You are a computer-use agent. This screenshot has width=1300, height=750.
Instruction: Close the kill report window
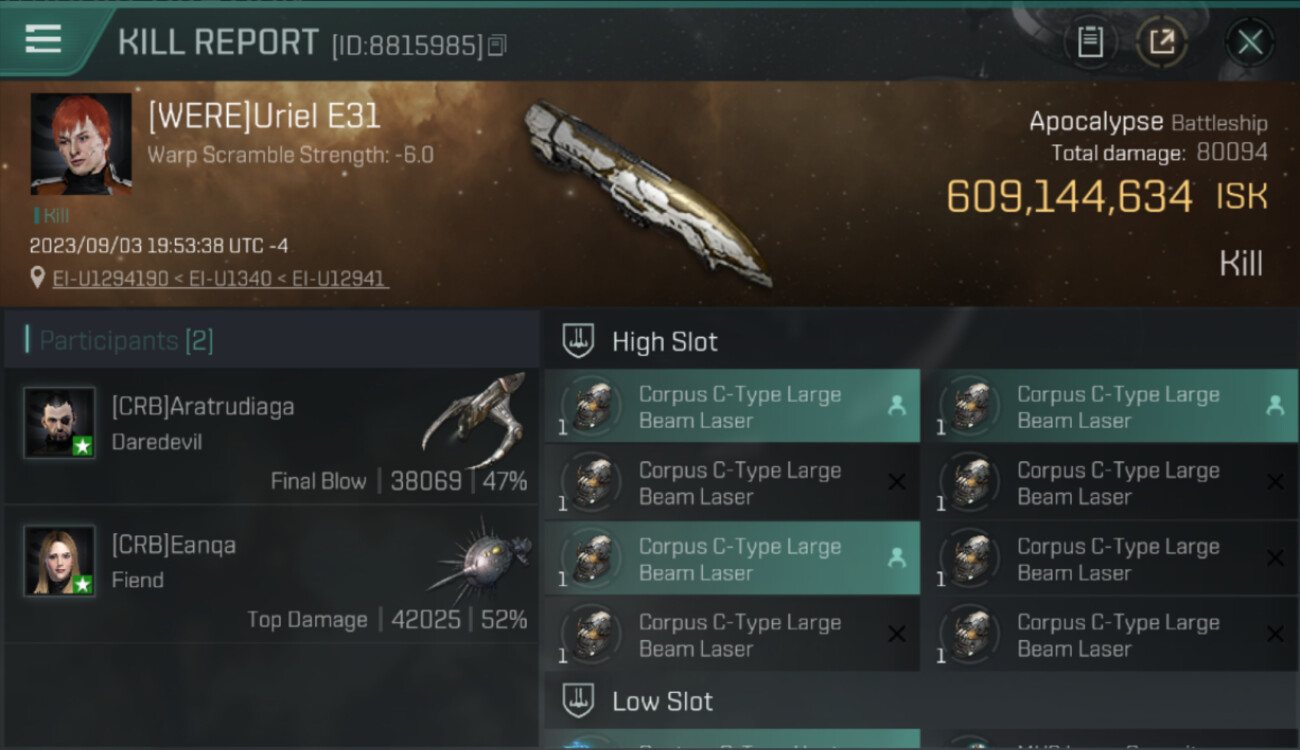(1249, 42)
